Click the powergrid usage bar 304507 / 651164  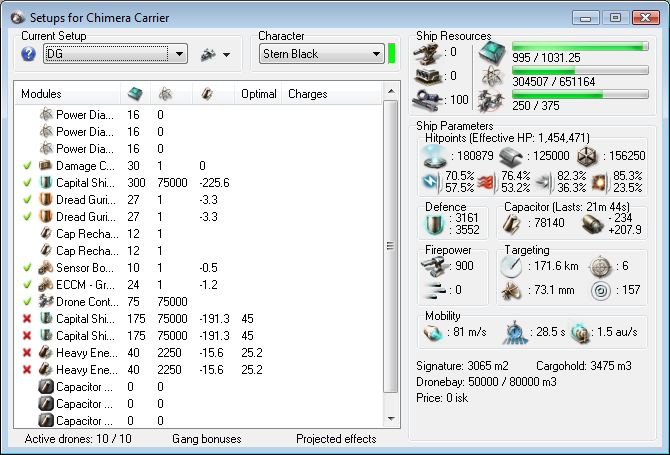(580, 70)
